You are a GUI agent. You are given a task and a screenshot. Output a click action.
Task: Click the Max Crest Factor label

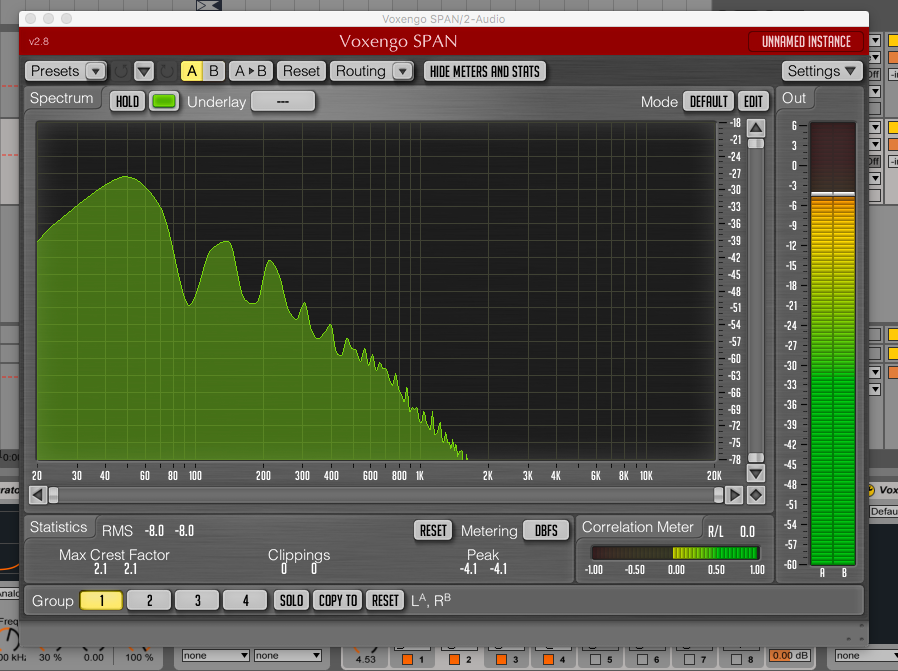click(115, 555)
